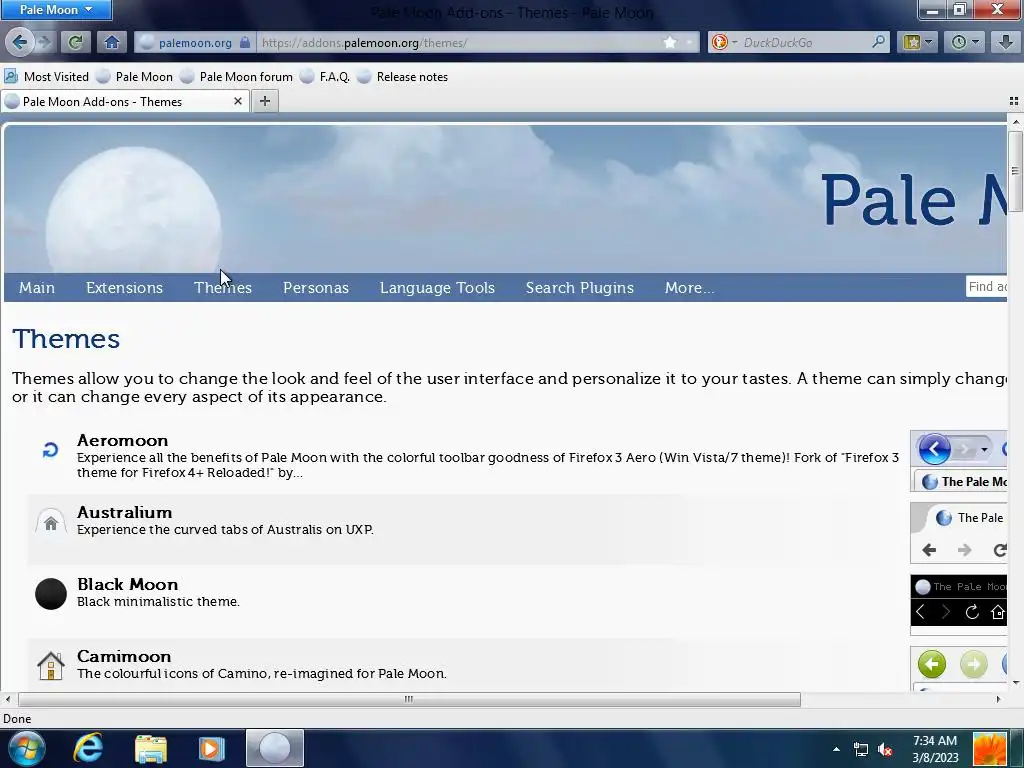
Task: Open Windows Media Player from taskbar
Action: pos(211,748)
